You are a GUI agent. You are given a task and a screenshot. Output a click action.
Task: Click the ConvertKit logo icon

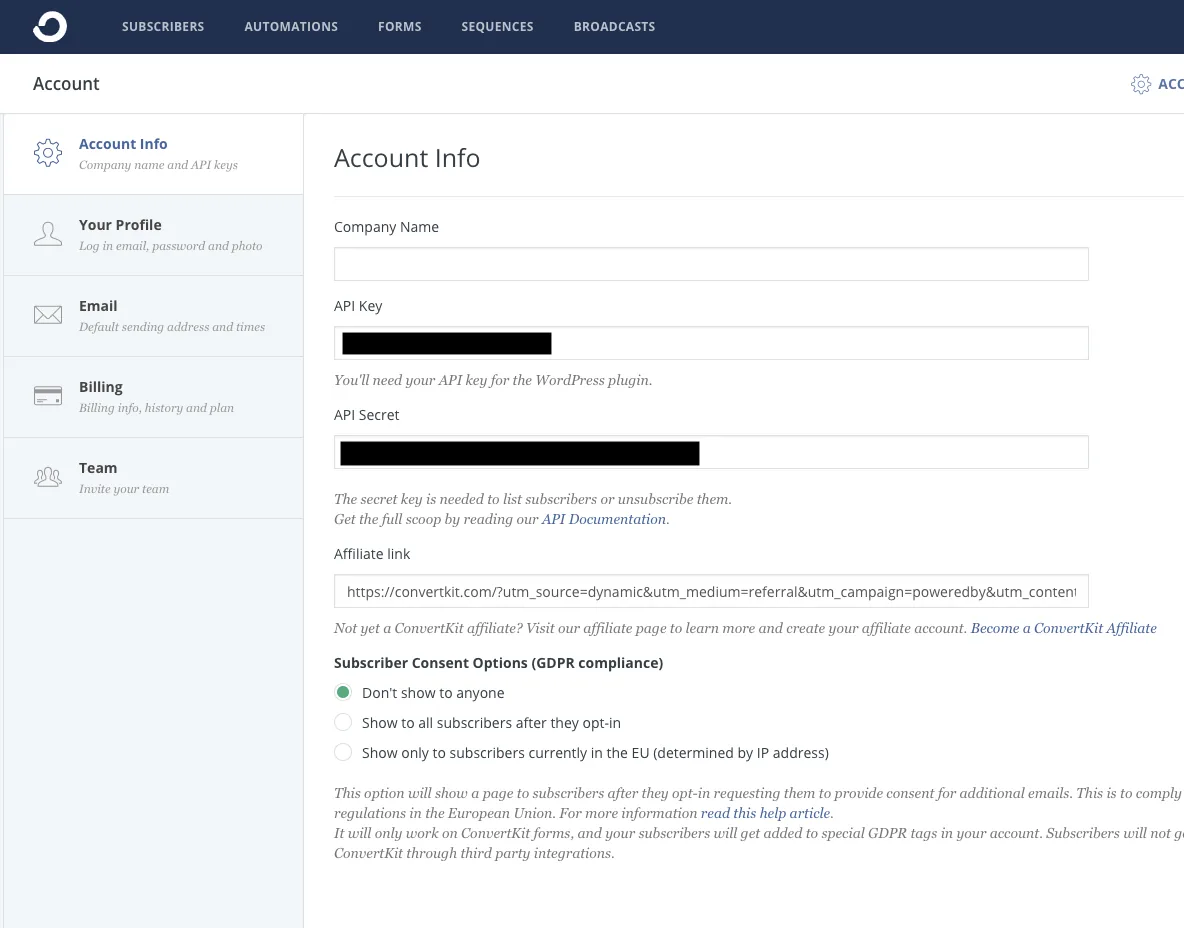click(50, 26)
